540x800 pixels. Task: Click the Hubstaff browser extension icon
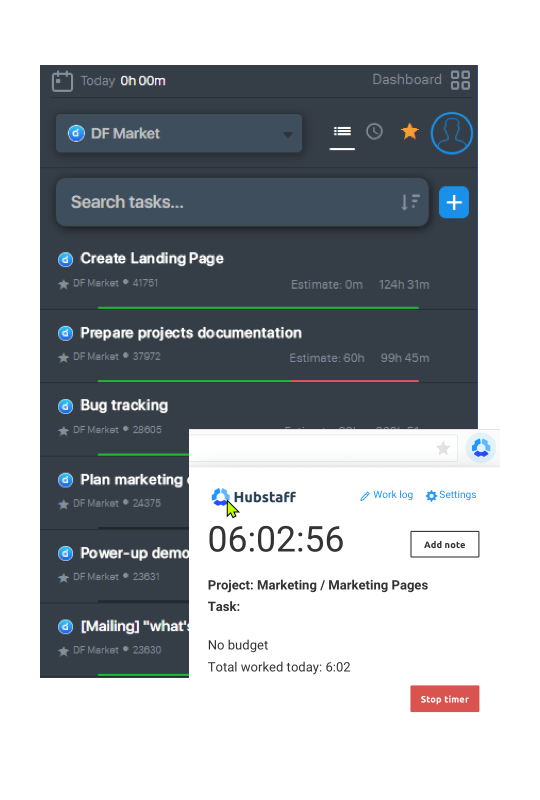tap(481, 448)
